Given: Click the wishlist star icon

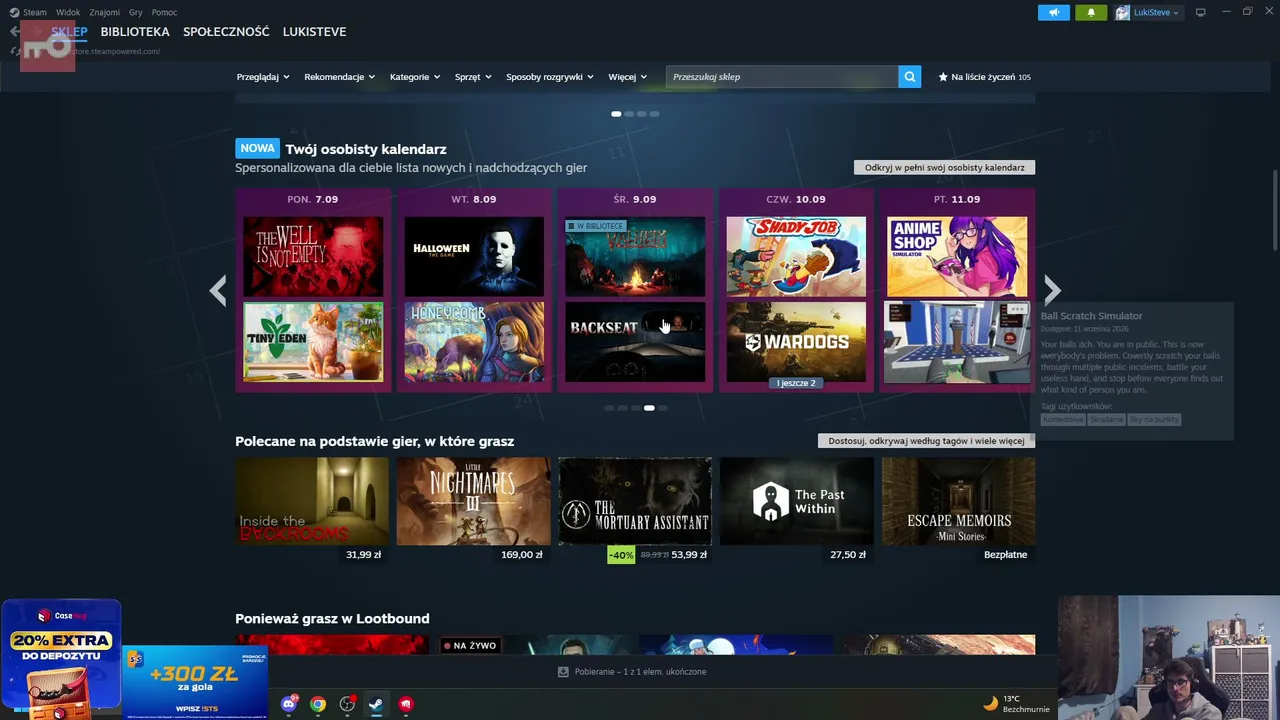Looking at the screenshot, I should (x=943, y=77).
